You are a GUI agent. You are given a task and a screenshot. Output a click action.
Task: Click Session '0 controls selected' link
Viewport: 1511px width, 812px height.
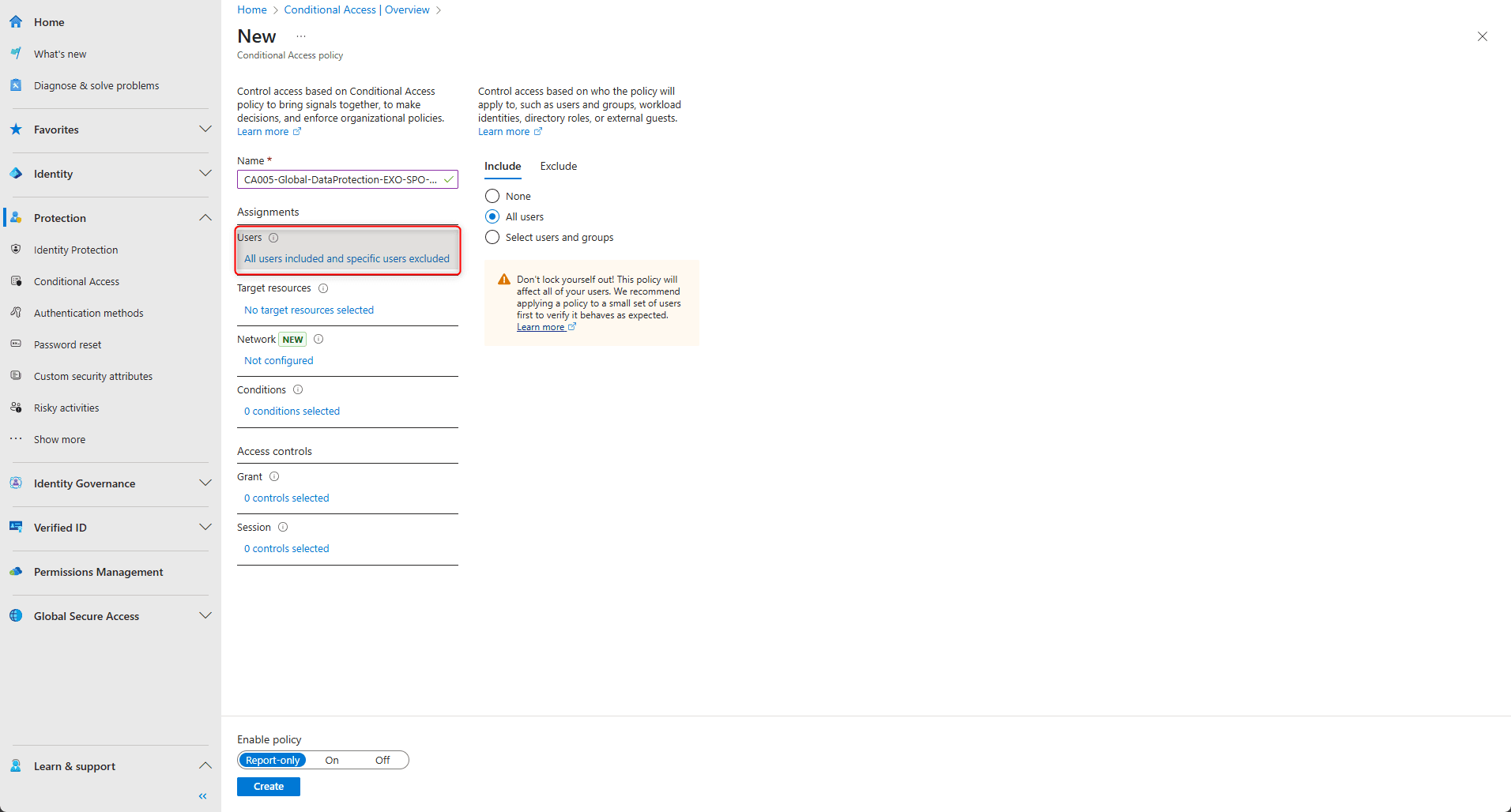[x=287, y=549]
